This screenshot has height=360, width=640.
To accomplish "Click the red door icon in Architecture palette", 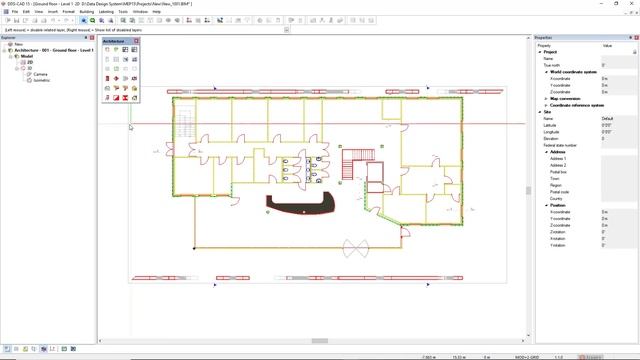I will [x=107, y=78].
